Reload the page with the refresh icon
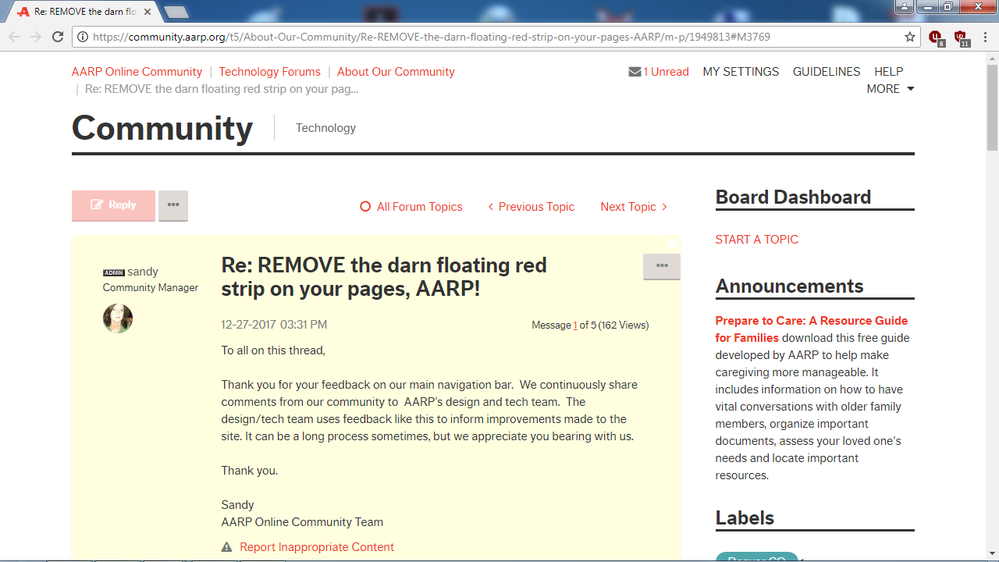 pyautogui.click(x=60, y=37)
